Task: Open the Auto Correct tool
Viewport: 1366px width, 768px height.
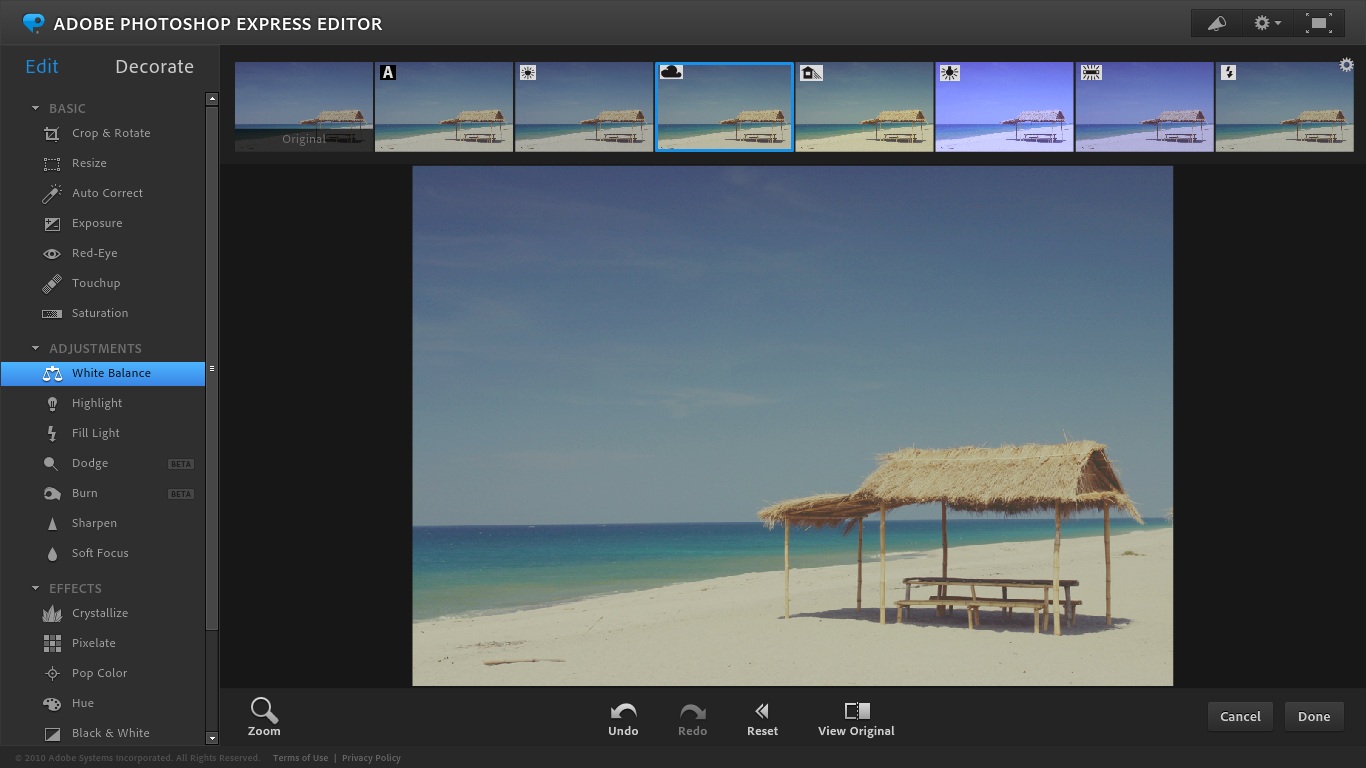Action: click(107, 193)
